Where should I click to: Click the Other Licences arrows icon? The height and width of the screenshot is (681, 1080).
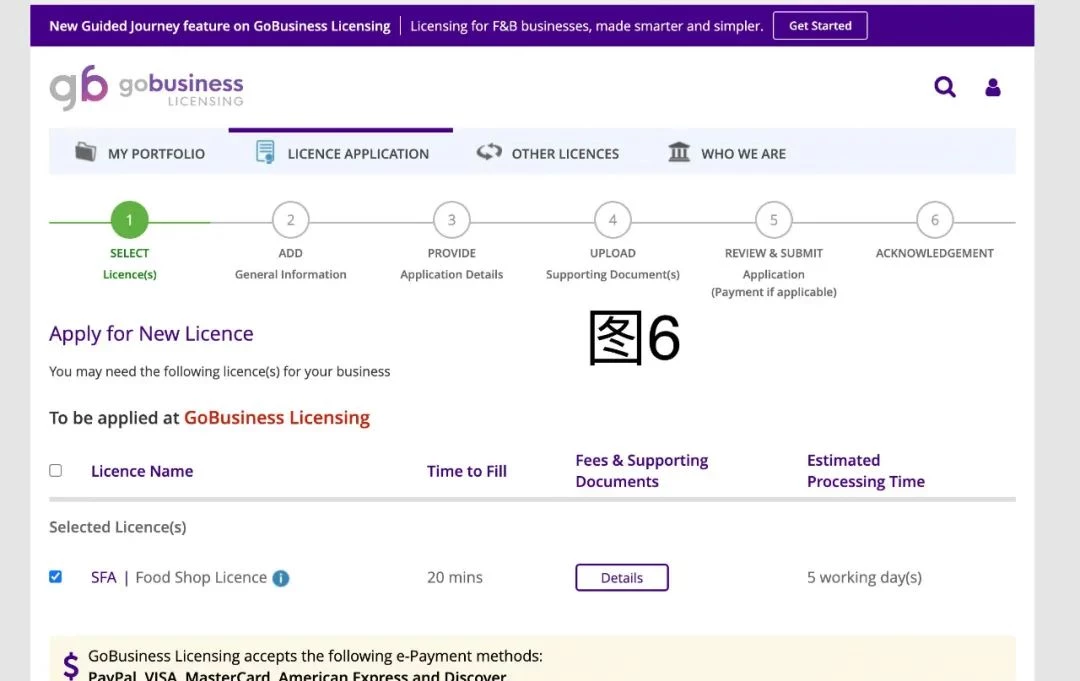pyautogui.click(x=489, y=151)
